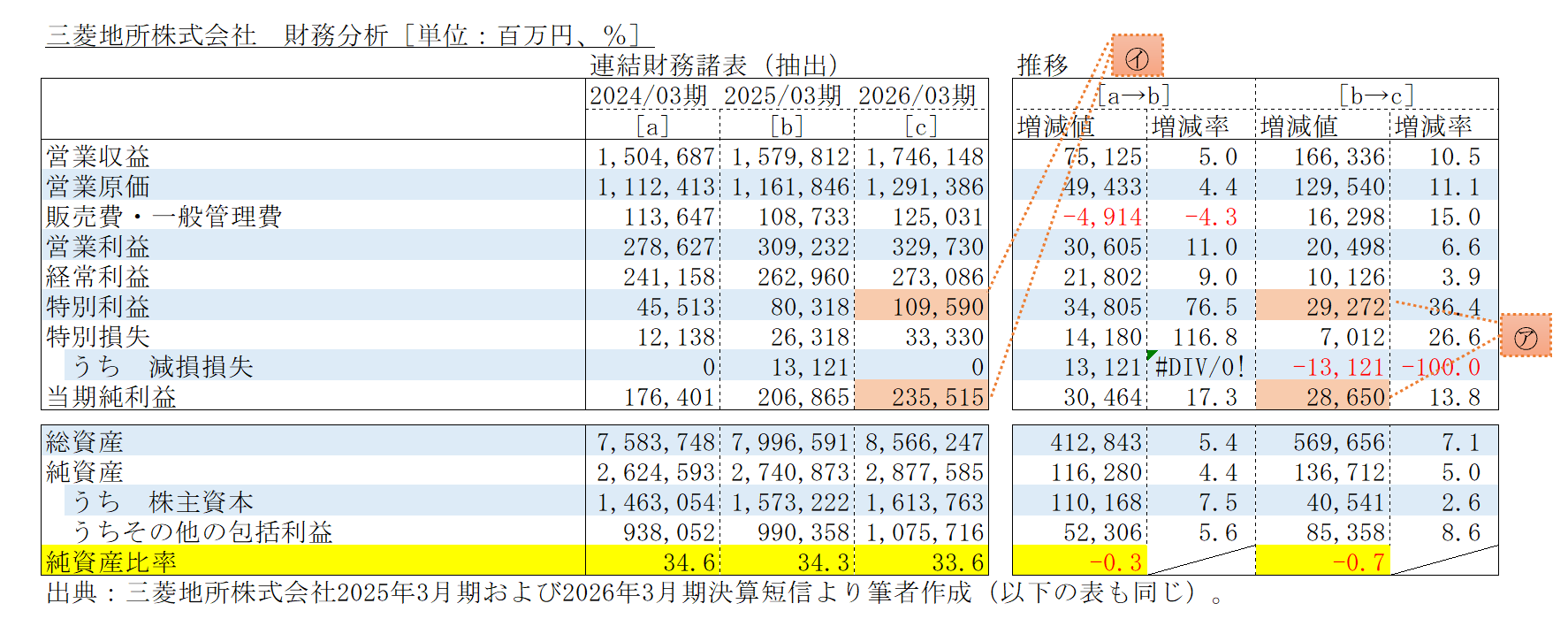Screen dimensions: 1568x634
Task: Select the yellow ratio cell 34.6
Action: tap(689, 562)
